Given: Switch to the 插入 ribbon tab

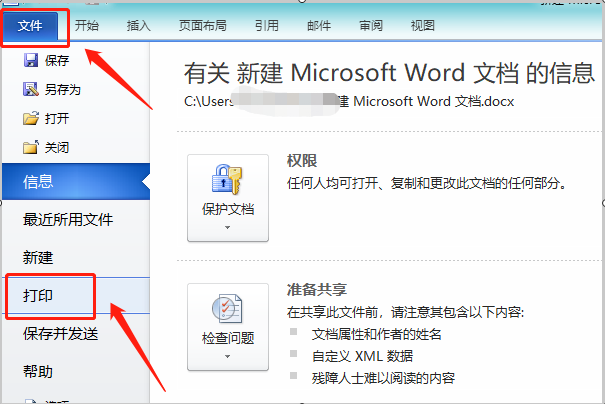Looking at the screenshot, I should tap(139, 26).
